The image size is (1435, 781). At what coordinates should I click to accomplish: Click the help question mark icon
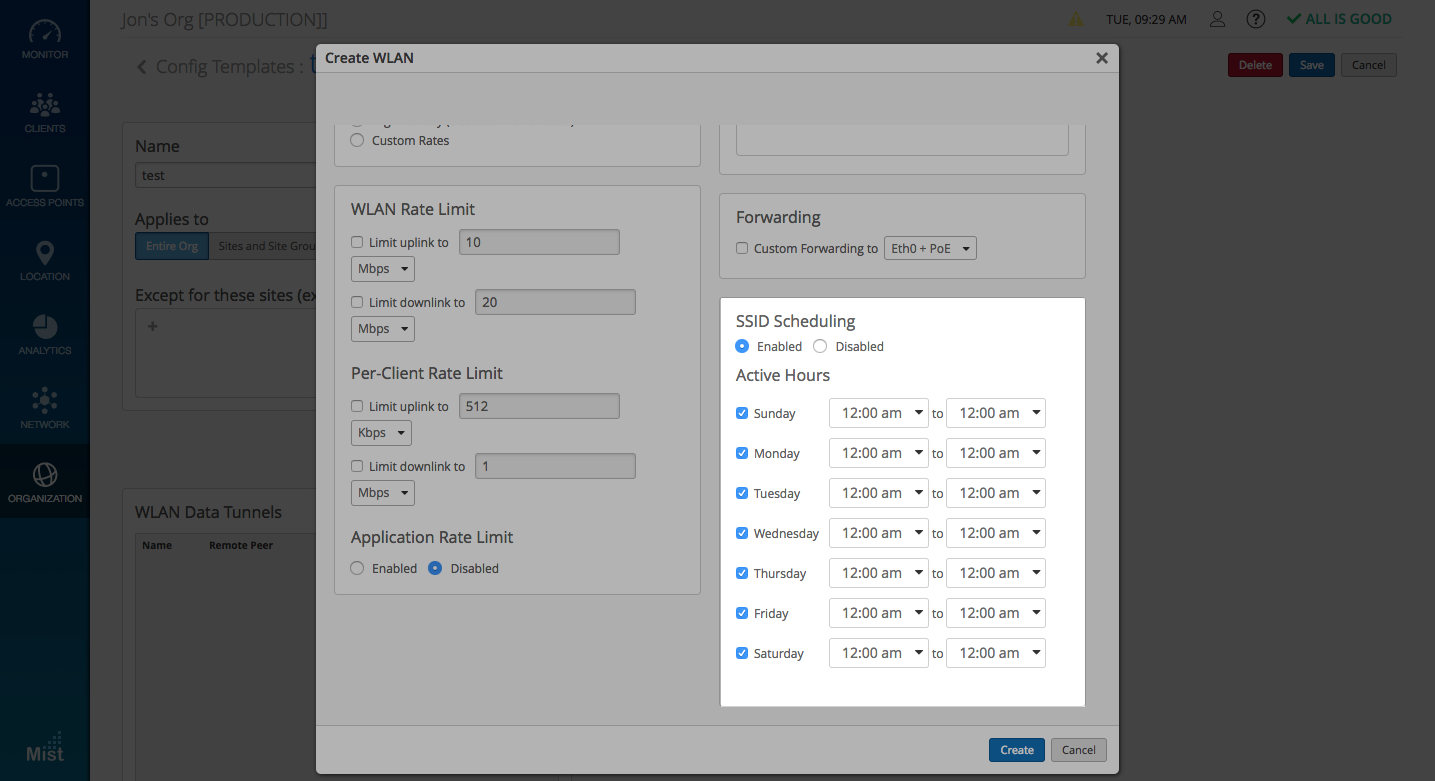[x=1256, y=19]
